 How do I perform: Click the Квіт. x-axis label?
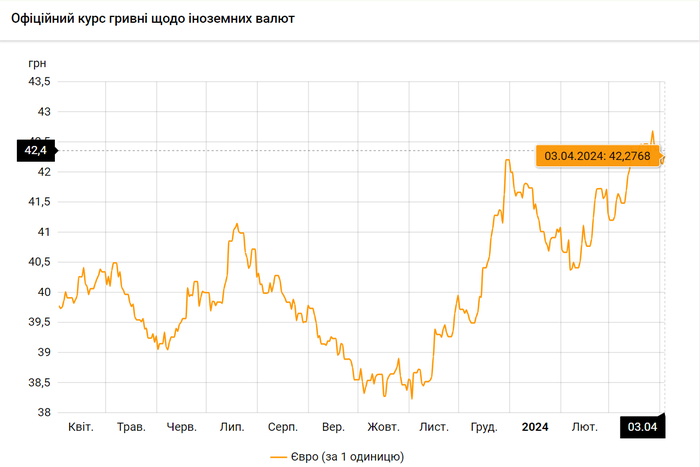(80, 427)
